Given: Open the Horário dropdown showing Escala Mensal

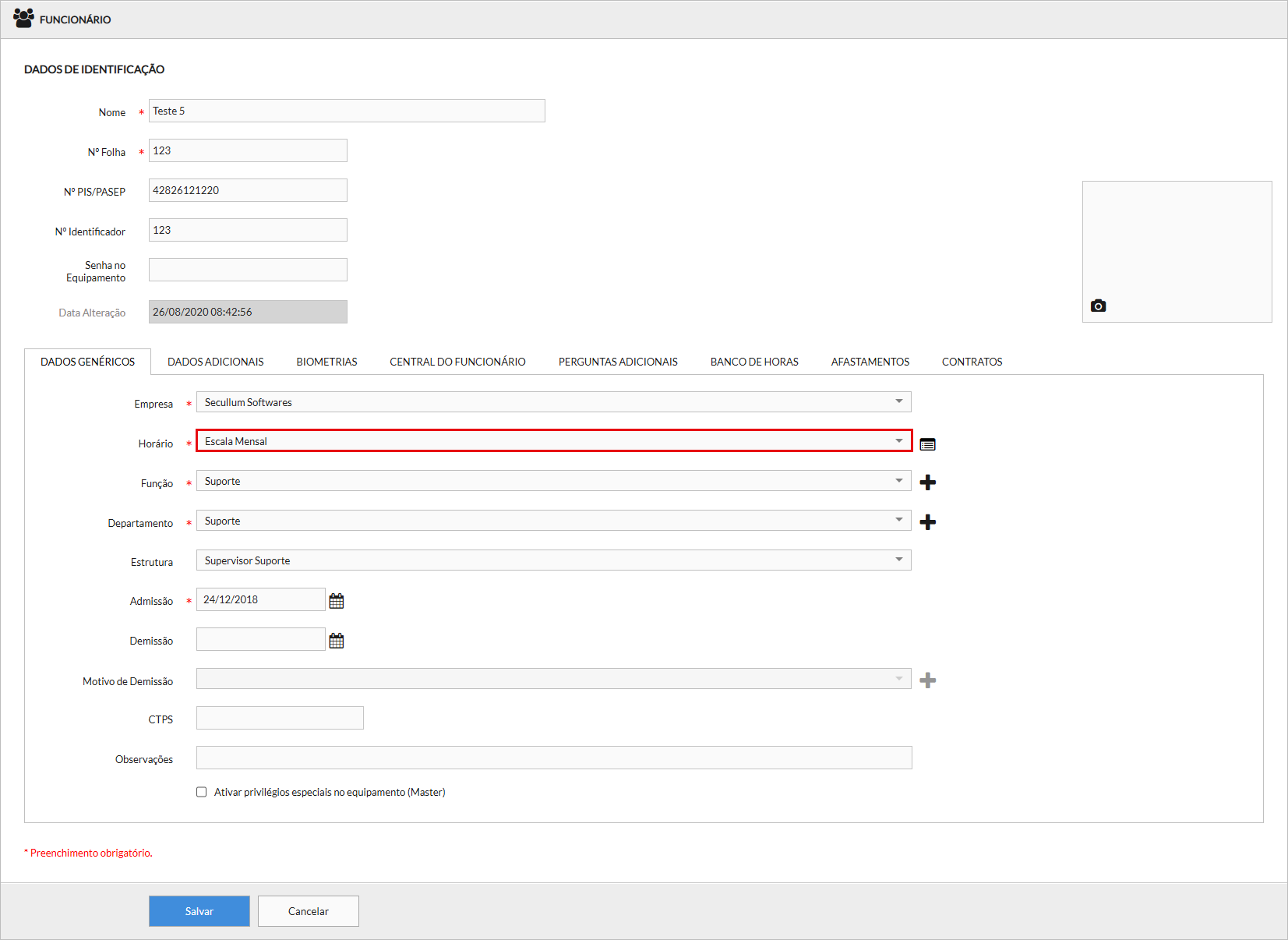Looking at the screenshot, I should click(x=553, y=441).
